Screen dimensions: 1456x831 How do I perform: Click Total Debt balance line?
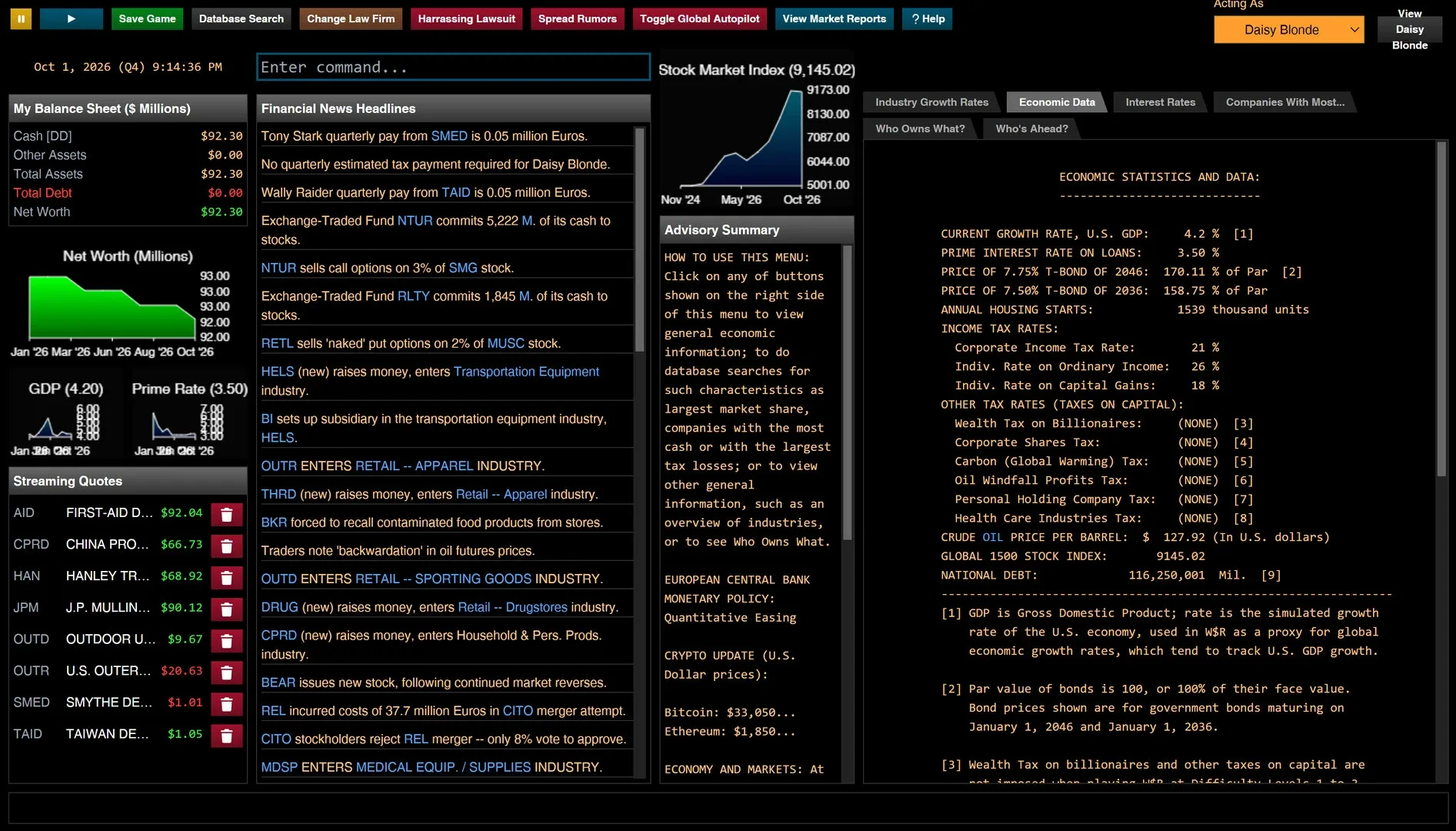click(128, 193)
